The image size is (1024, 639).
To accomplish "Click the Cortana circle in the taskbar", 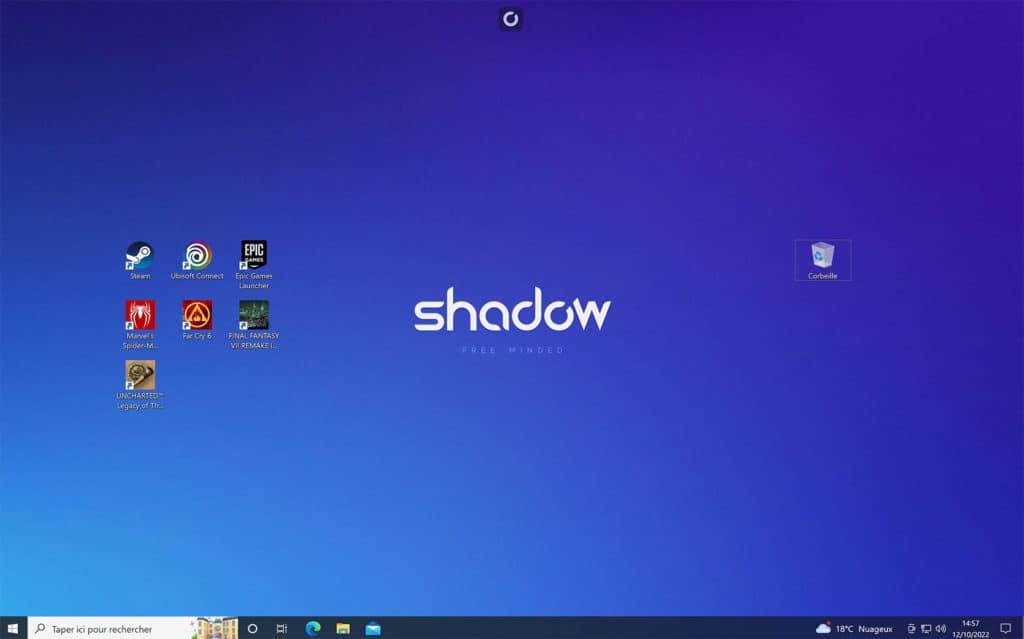I will tap(252, 628).
